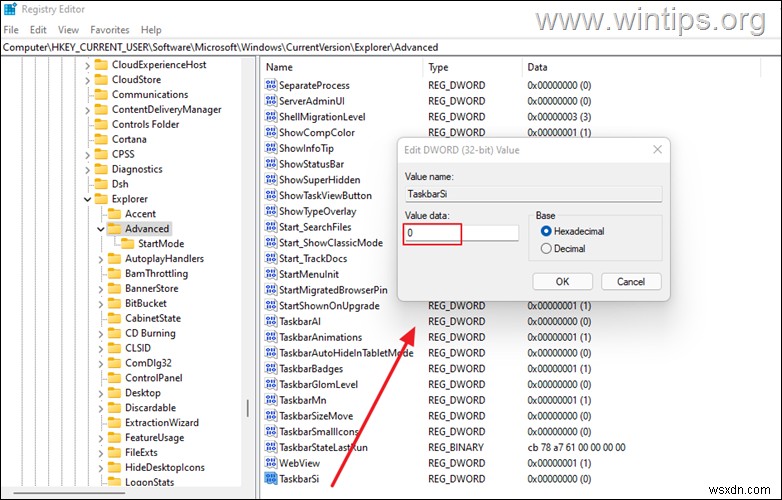Click the tree pane horizontal scrollbar
The height and width of the screenshot is (500, 782).
69,494
